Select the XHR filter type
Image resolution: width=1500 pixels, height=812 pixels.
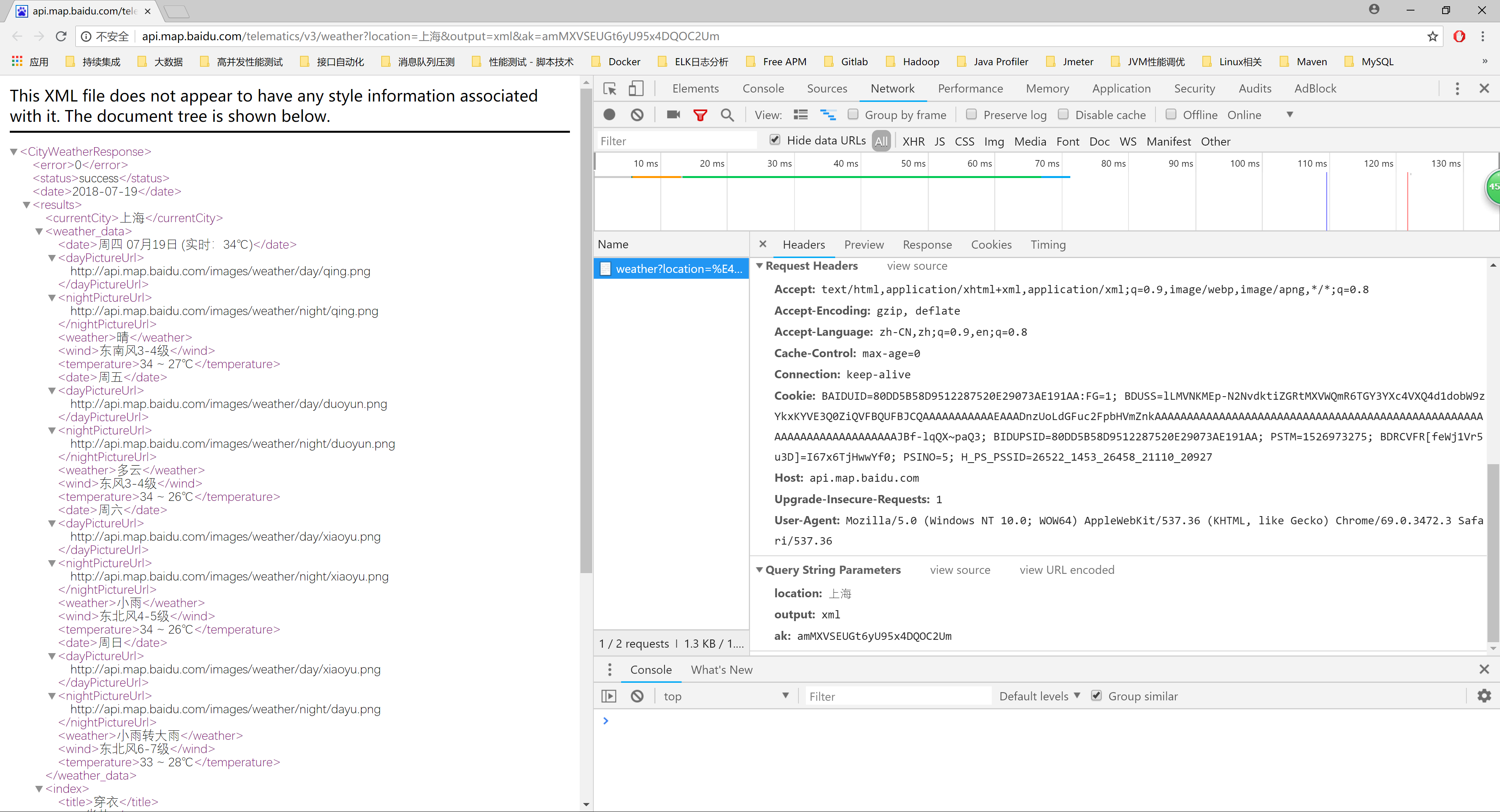913,141
